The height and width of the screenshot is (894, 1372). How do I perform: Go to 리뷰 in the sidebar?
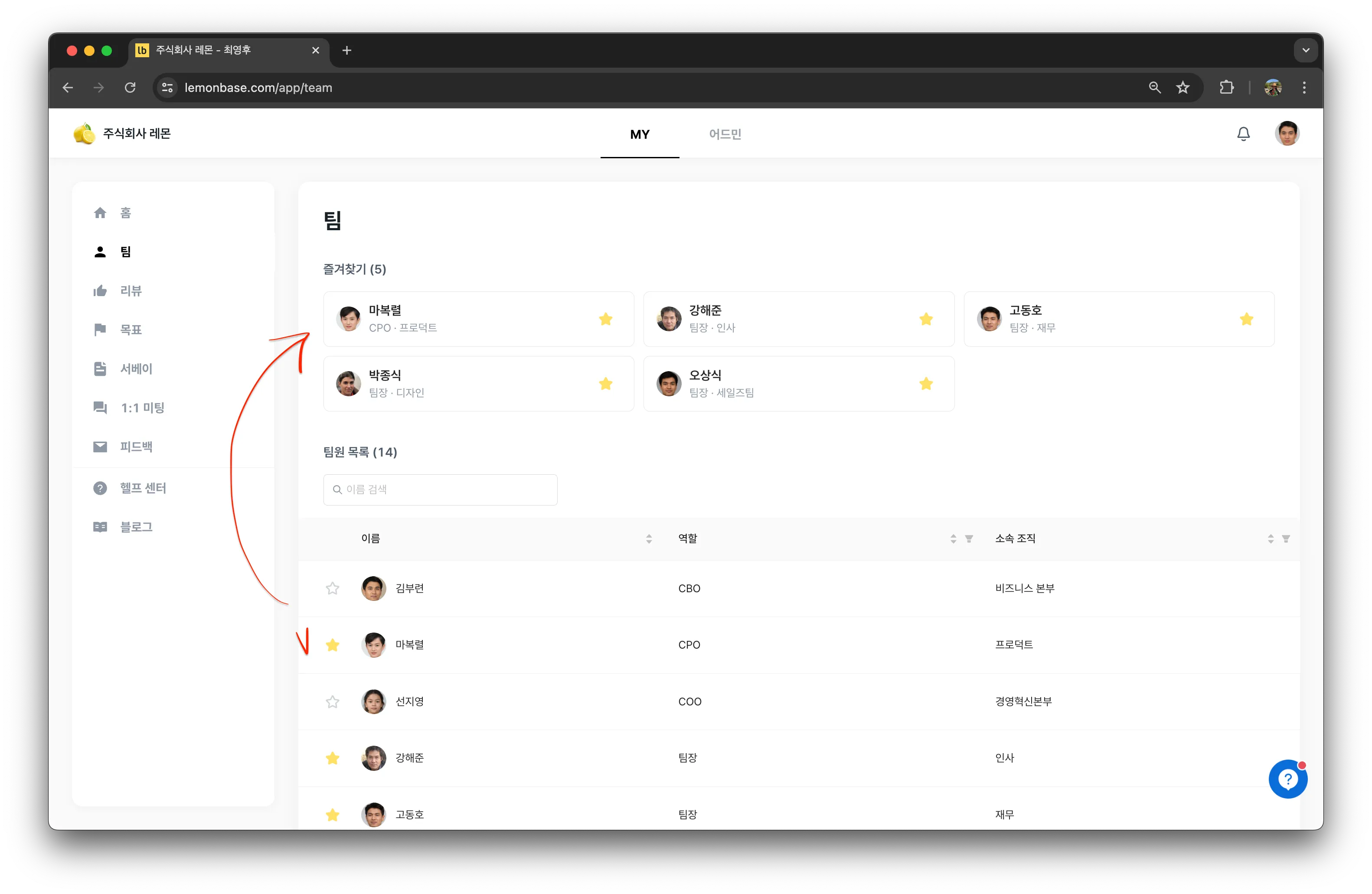point(118,290)
